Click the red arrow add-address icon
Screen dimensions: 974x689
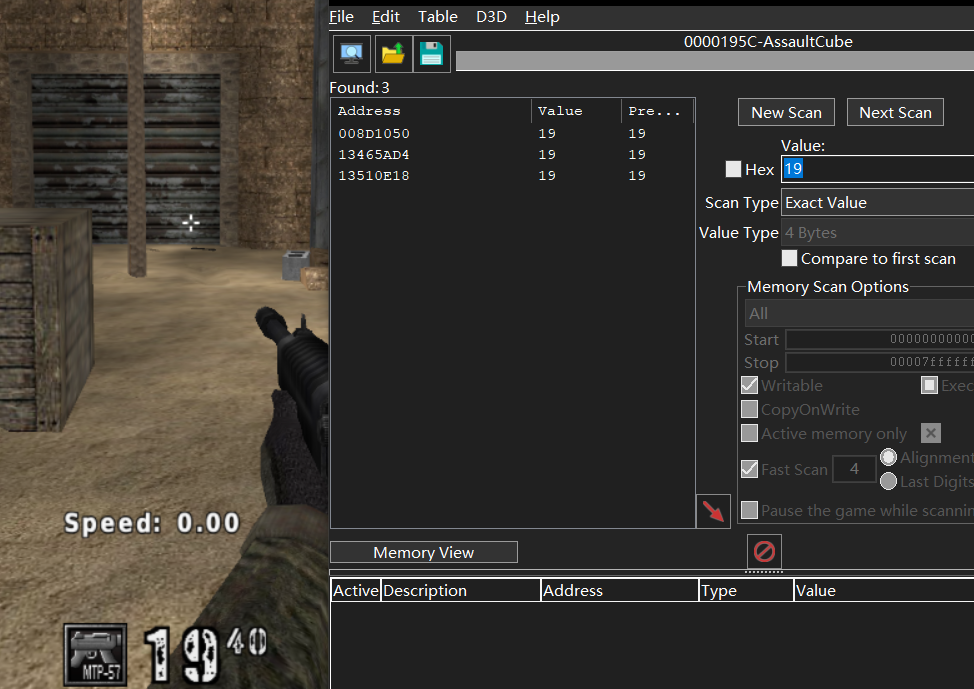713,511
